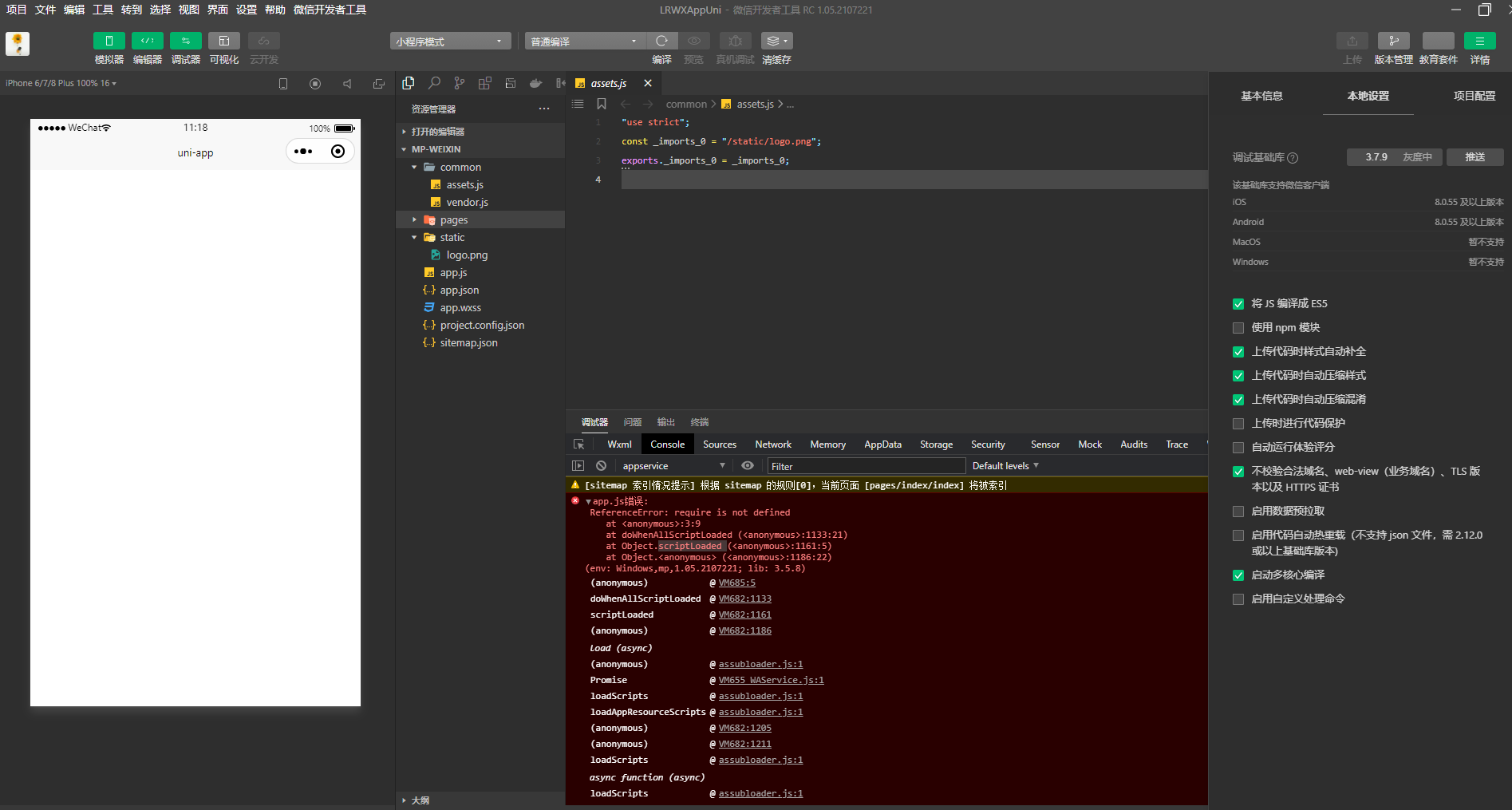Screen dimensions: 1512x810
Task: Expand the pages folder
Action: click(480, 219)
